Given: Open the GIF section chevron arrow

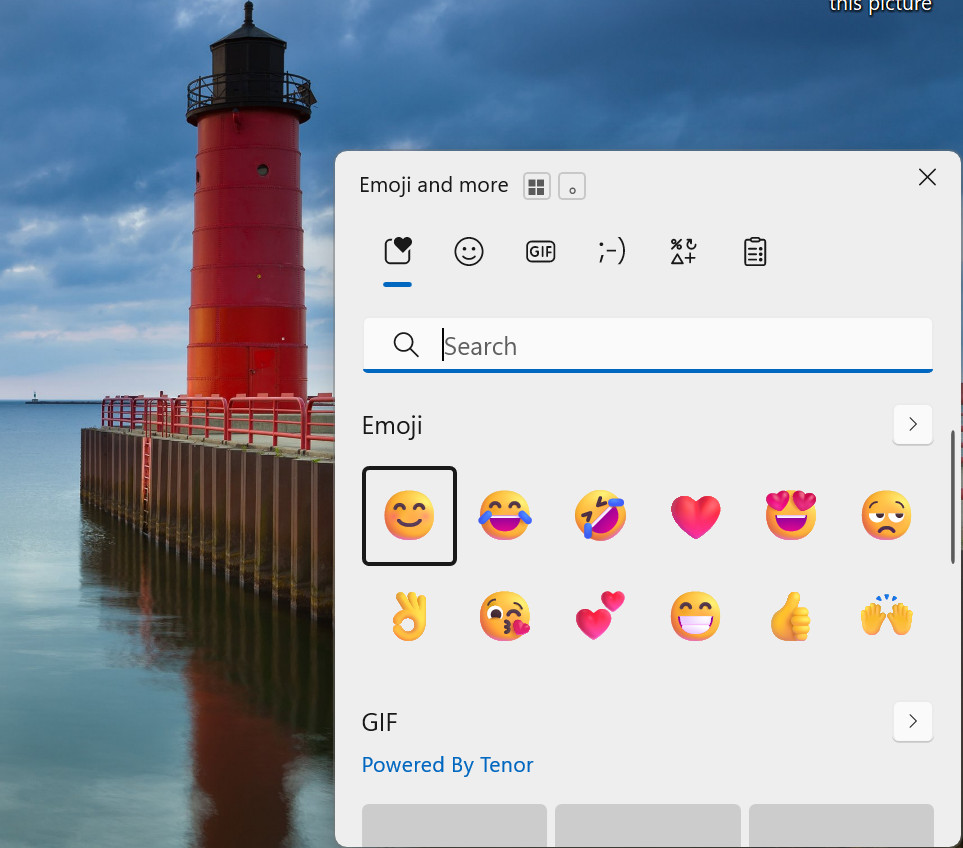Looking at the screenshot, I should (x=912, y=721).
